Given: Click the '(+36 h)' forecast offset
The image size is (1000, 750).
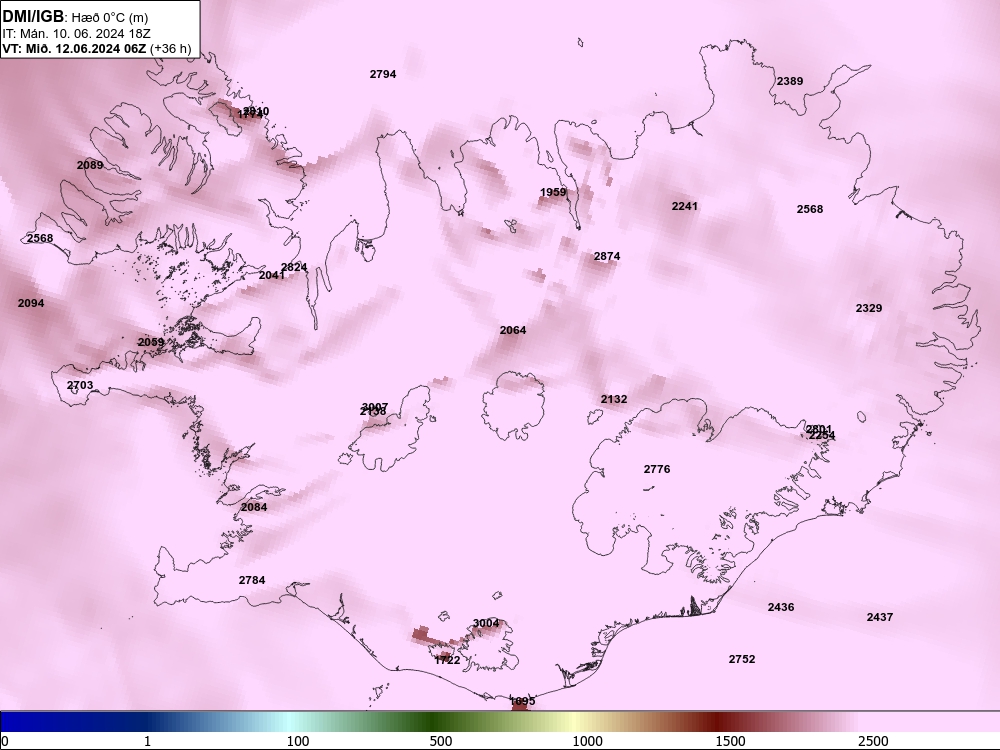Looking at the screenshot, I should (x=170, y=48).
